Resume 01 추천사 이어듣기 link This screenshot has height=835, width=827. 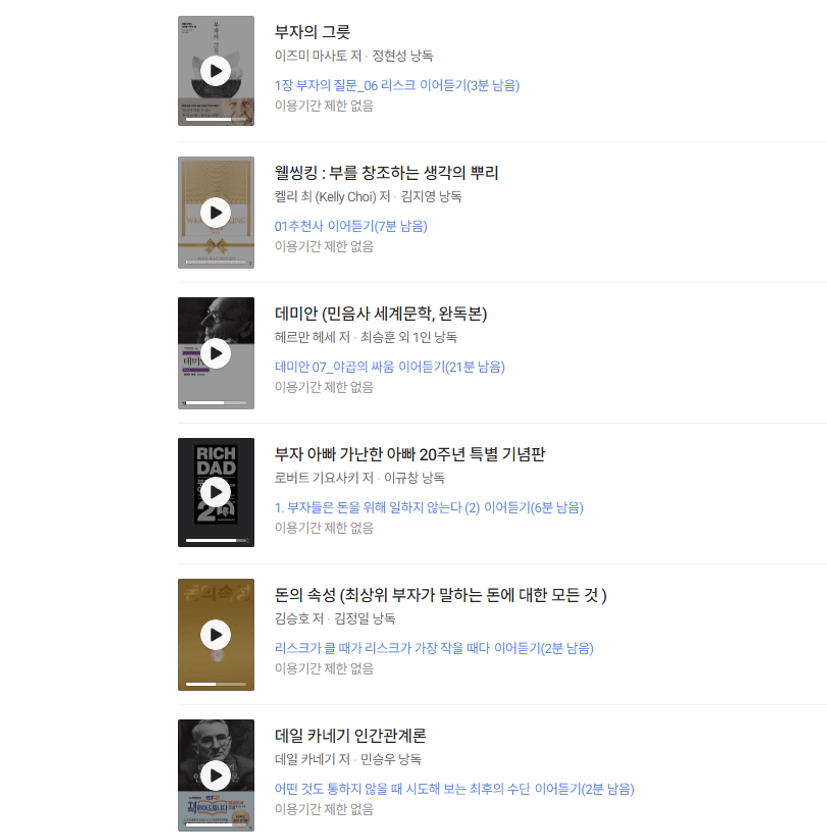click(x=351, y=226)
